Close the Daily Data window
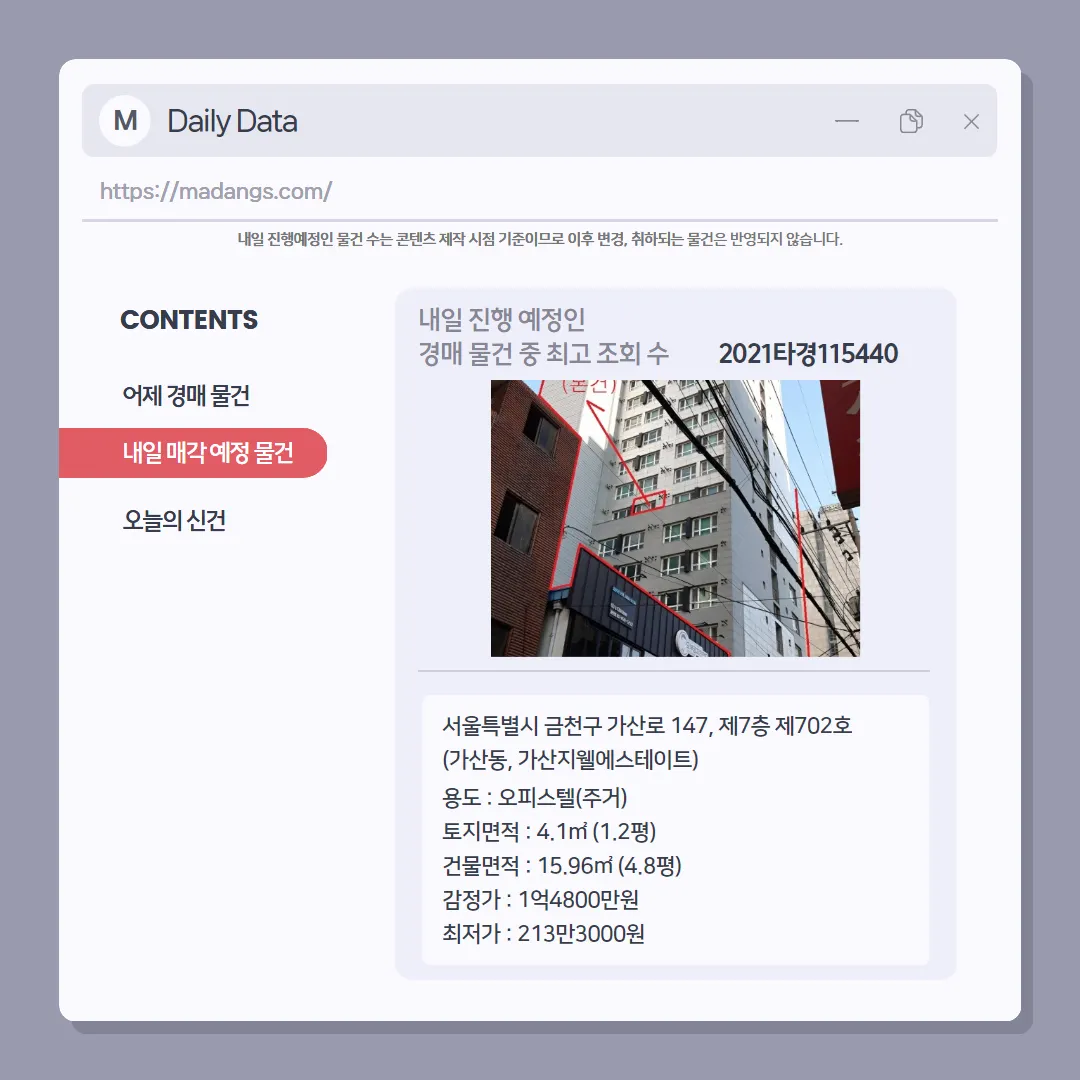 [971, 121]
